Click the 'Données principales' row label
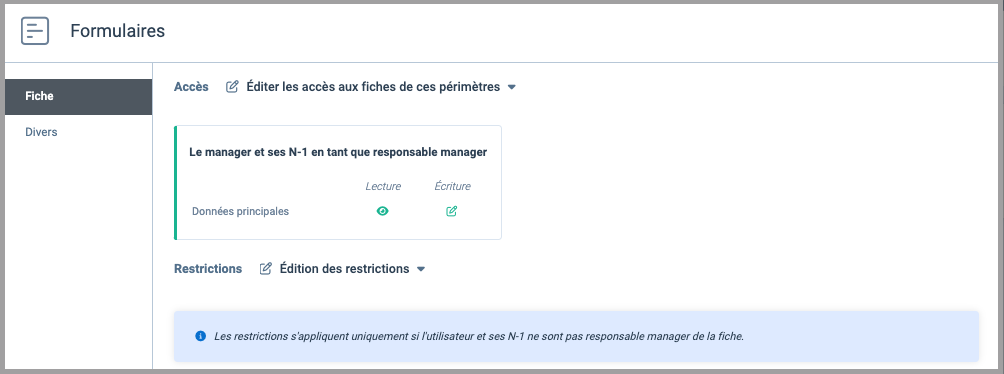The height and width of the screenshot is (374, 1004). pyautogui.click(x=240, y=211)
